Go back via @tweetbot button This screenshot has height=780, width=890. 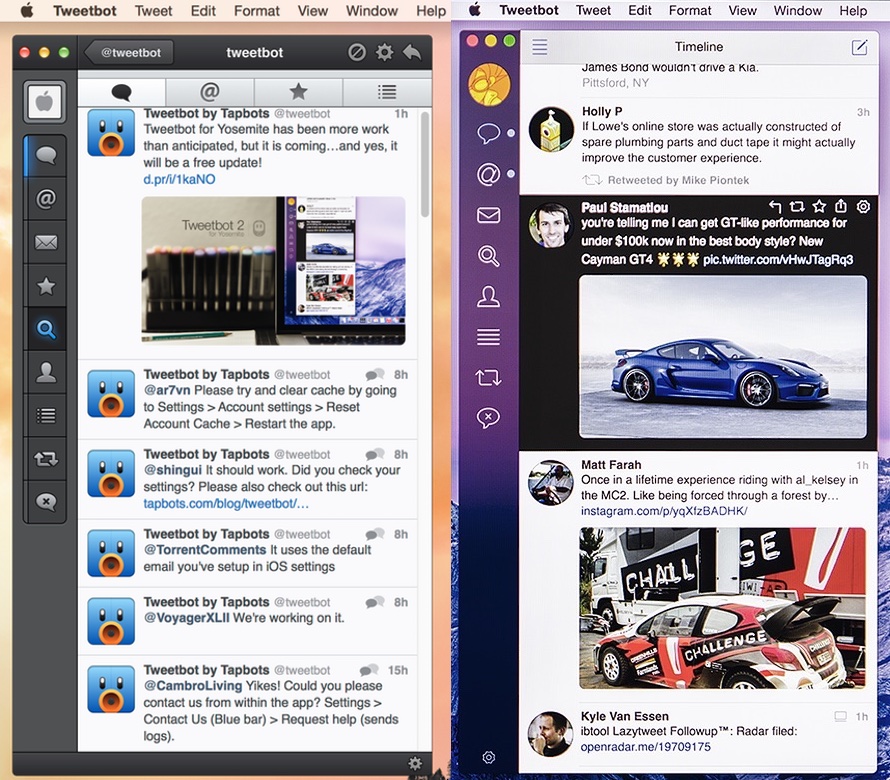[x=129, y=52]
